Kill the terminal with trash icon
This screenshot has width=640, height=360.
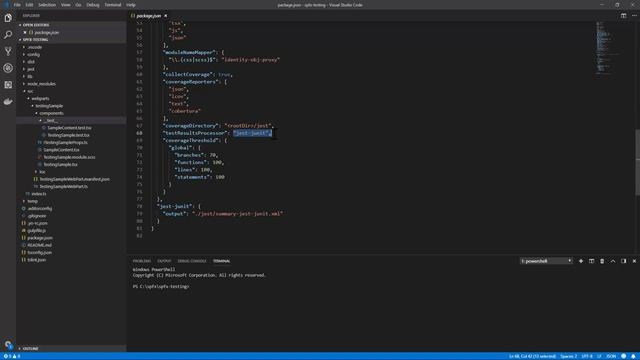point(602,261)
